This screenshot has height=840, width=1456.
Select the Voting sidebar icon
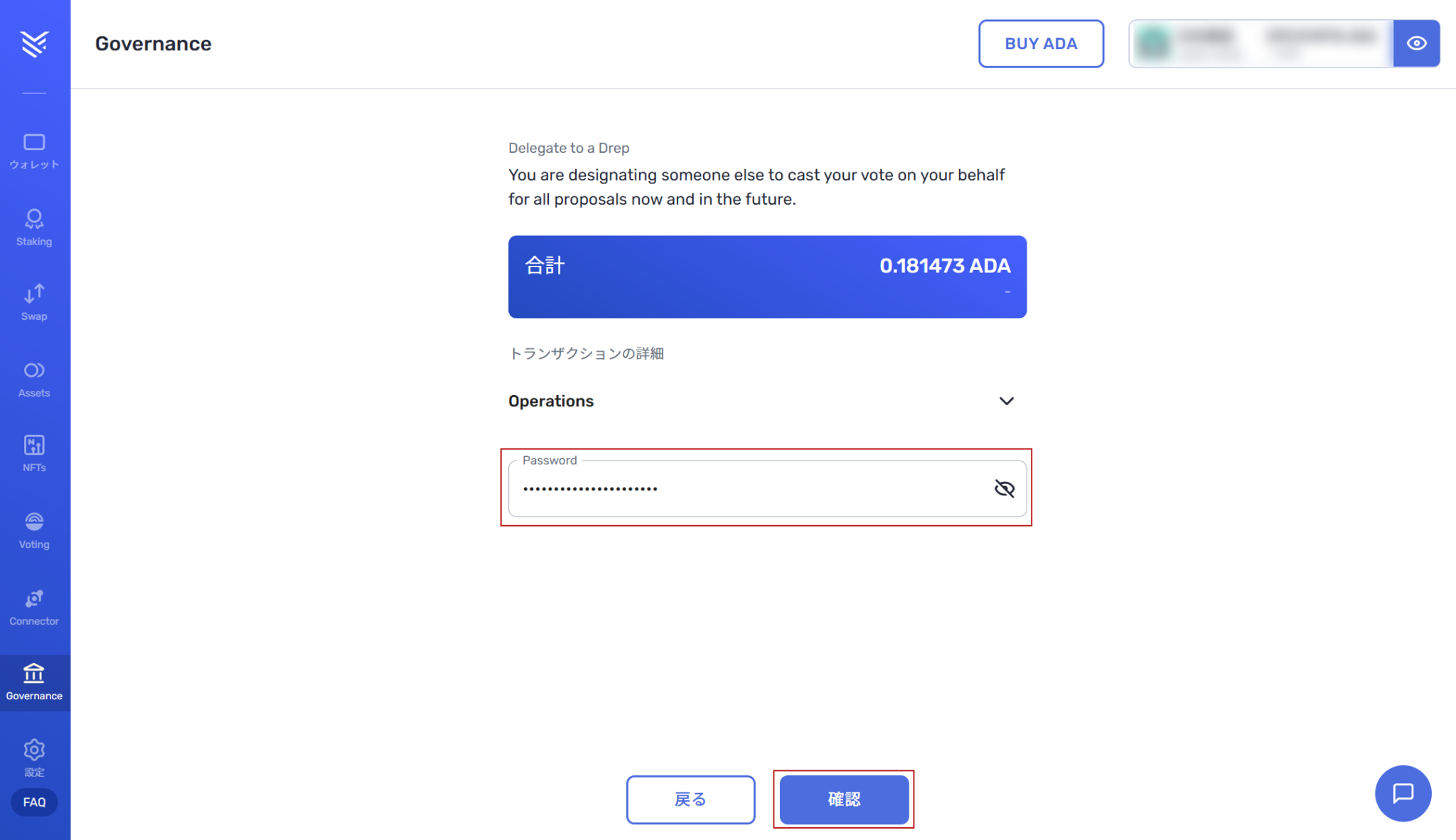tap(34, 529)
